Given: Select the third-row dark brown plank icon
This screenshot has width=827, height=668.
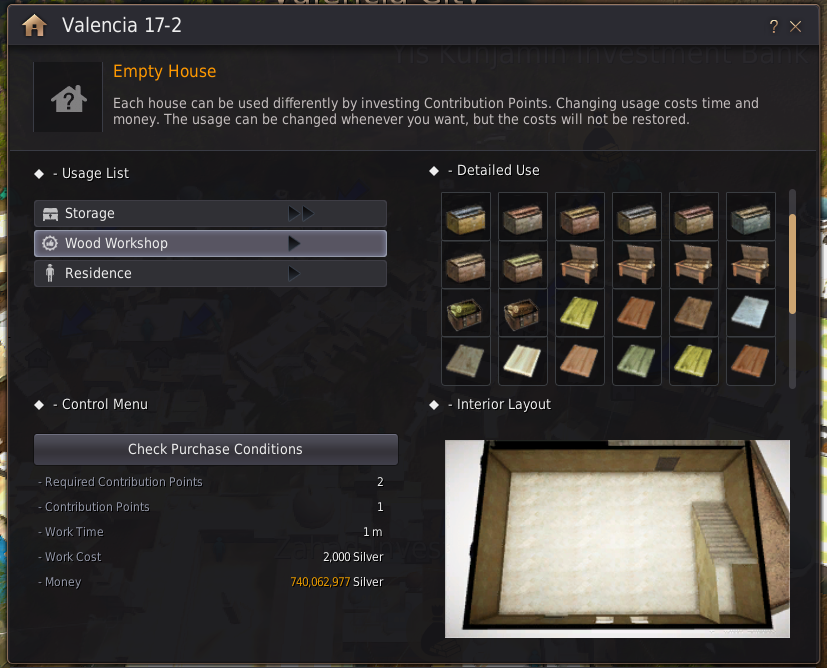Looking at the screenshot, I should (x=694, y=313).
